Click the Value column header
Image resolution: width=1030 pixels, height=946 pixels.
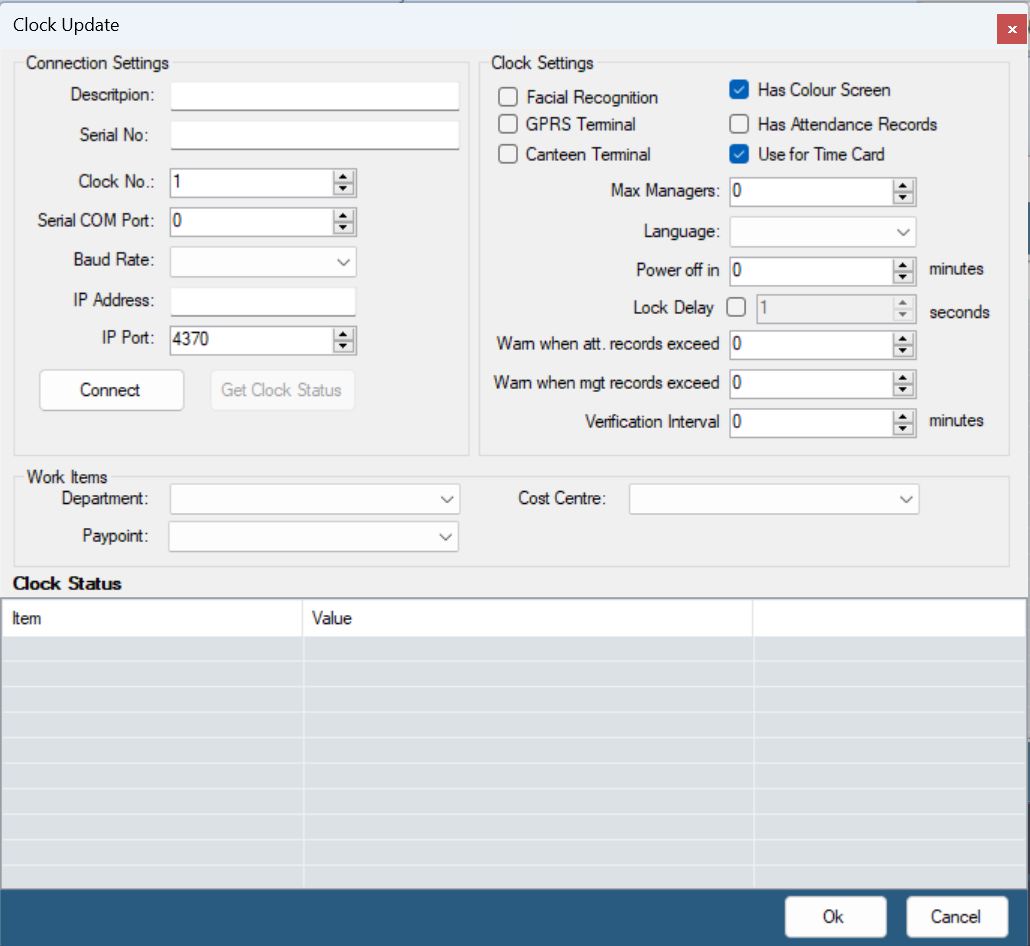[527, 618]
